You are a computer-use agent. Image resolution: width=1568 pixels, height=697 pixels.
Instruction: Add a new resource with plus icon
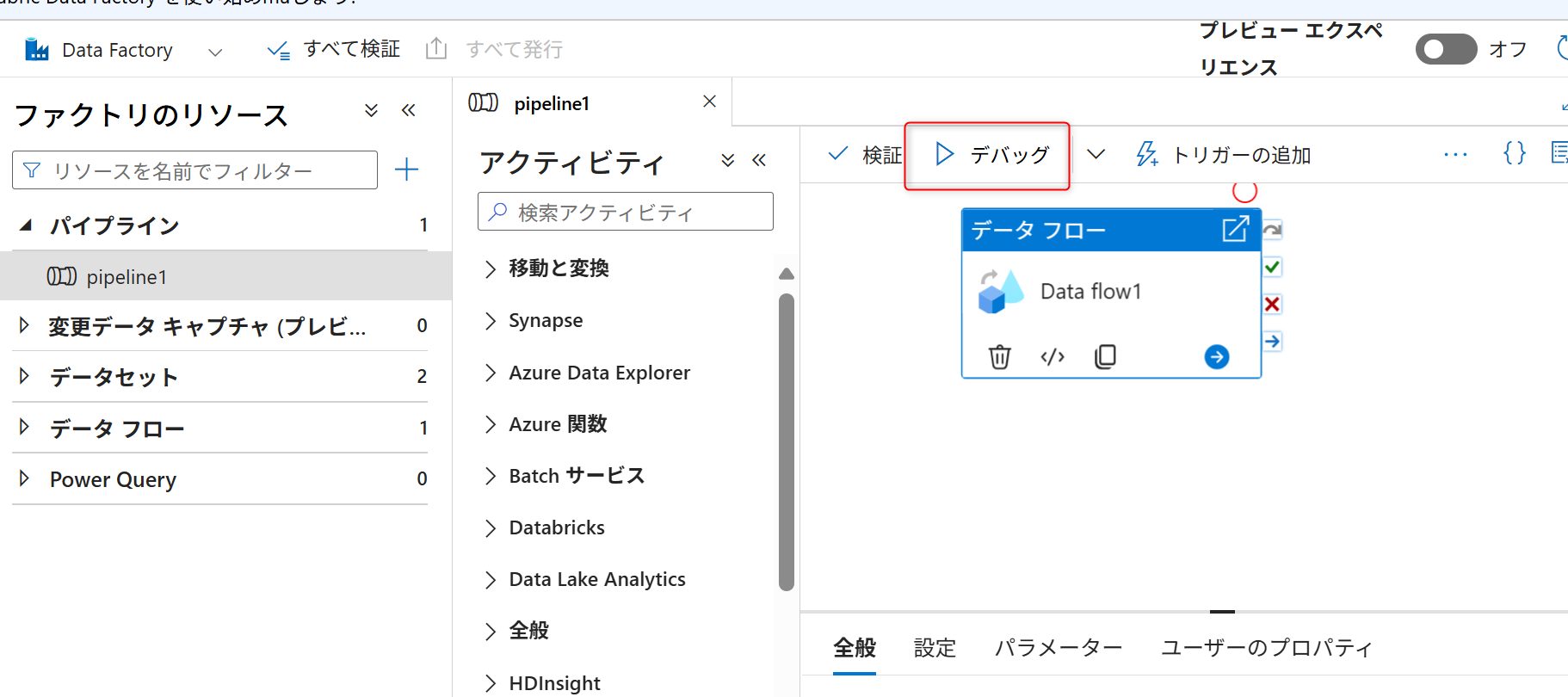click(x=406, y=170)
